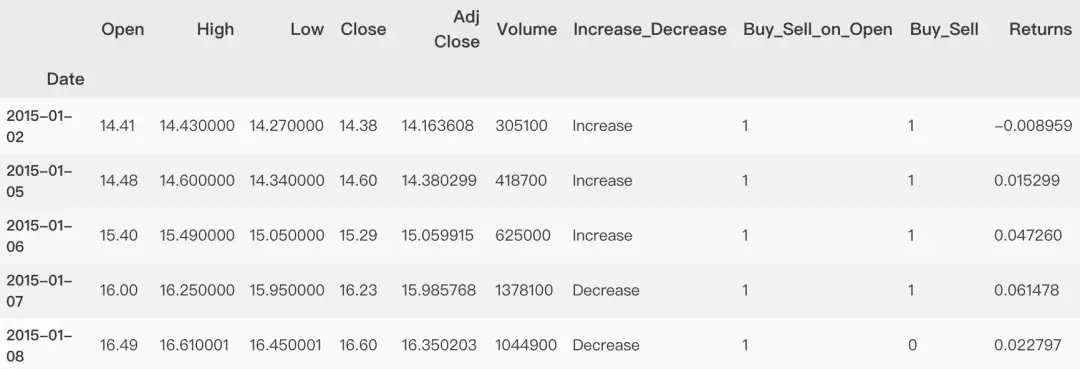Screen dimensions: 1080x369
Task: Select the 2015-01-02 row index
Action: [39, 126]
